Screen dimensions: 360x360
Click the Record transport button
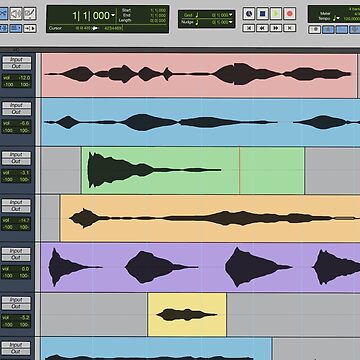[x=290, y=14]
